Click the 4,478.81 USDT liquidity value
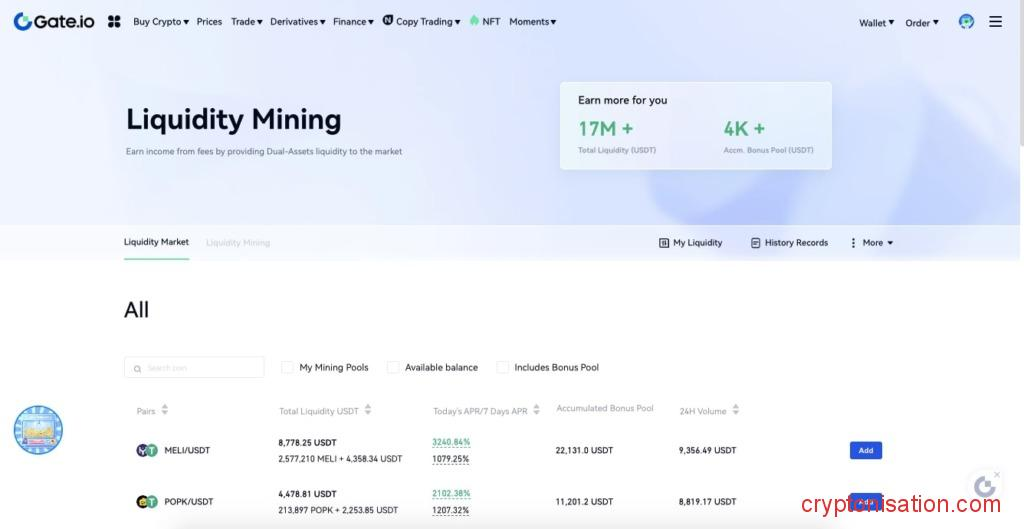The height and width of the screenshot is (529, 1024). point(307,494)
